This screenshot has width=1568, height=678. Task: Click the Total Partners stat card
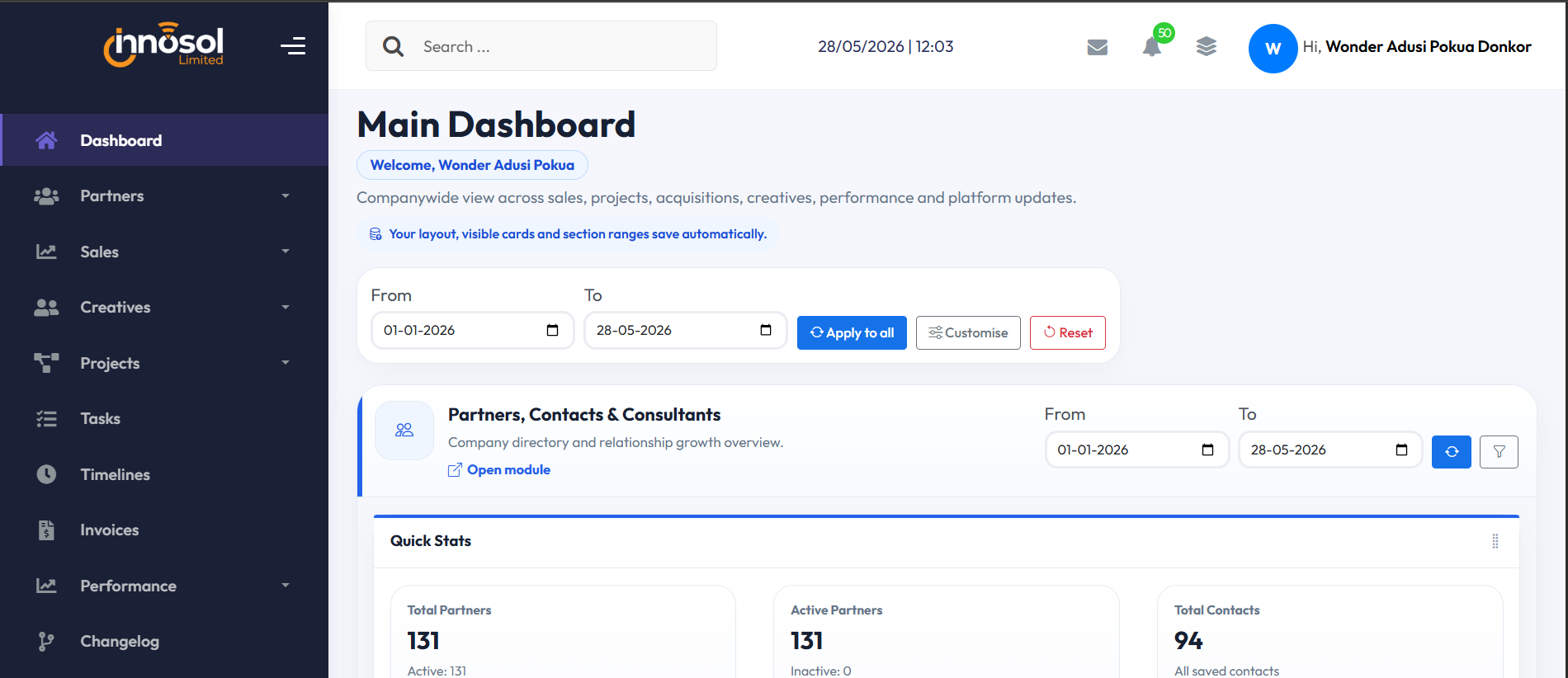[x=563, y=632]
